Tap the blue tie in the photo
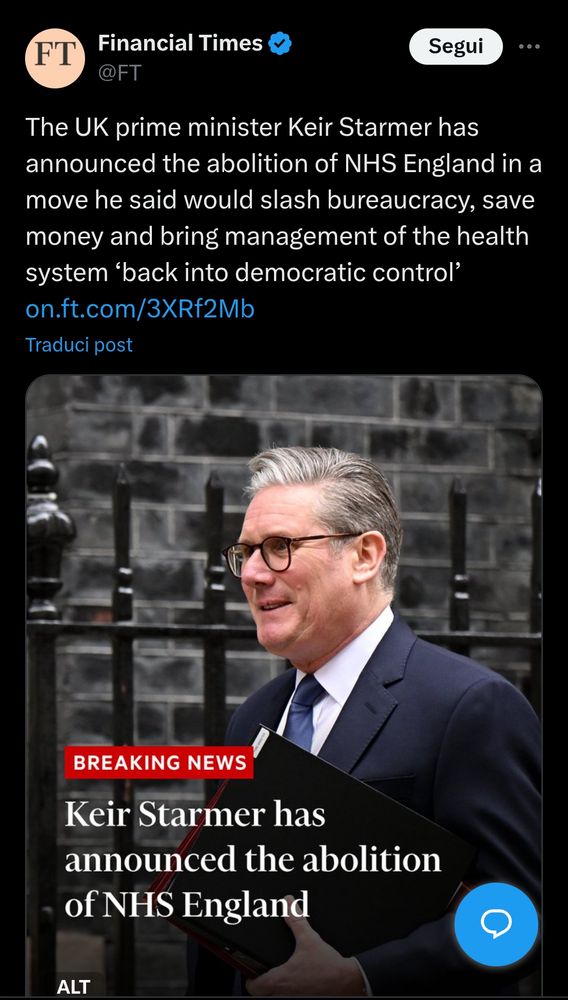Image resolution: width=568 pixels, height=1000 pixels. click(303, 712)
